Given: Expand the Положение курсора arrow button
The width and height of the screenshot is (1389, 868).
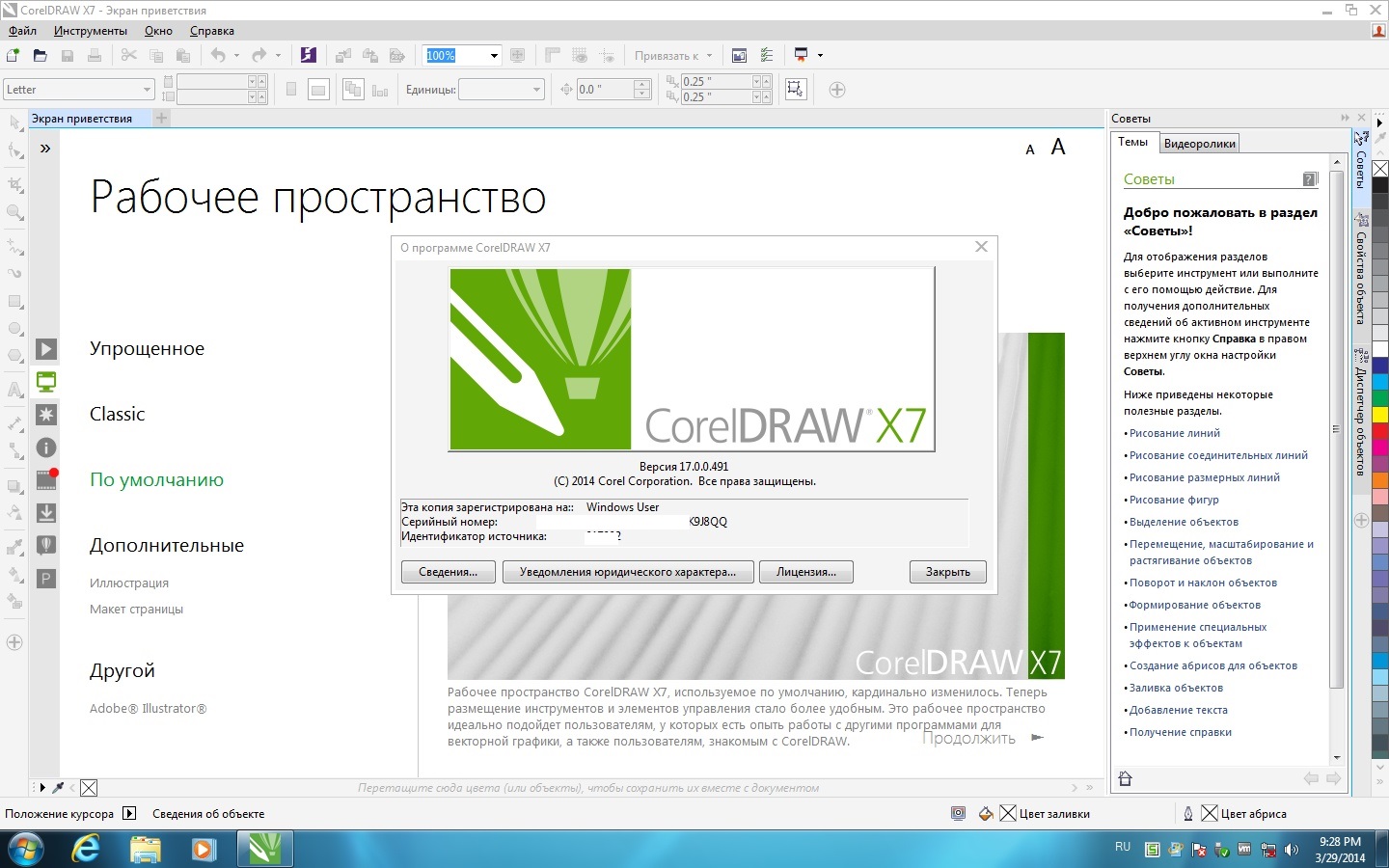Looking at the screenshot, I should click(130, 813).
